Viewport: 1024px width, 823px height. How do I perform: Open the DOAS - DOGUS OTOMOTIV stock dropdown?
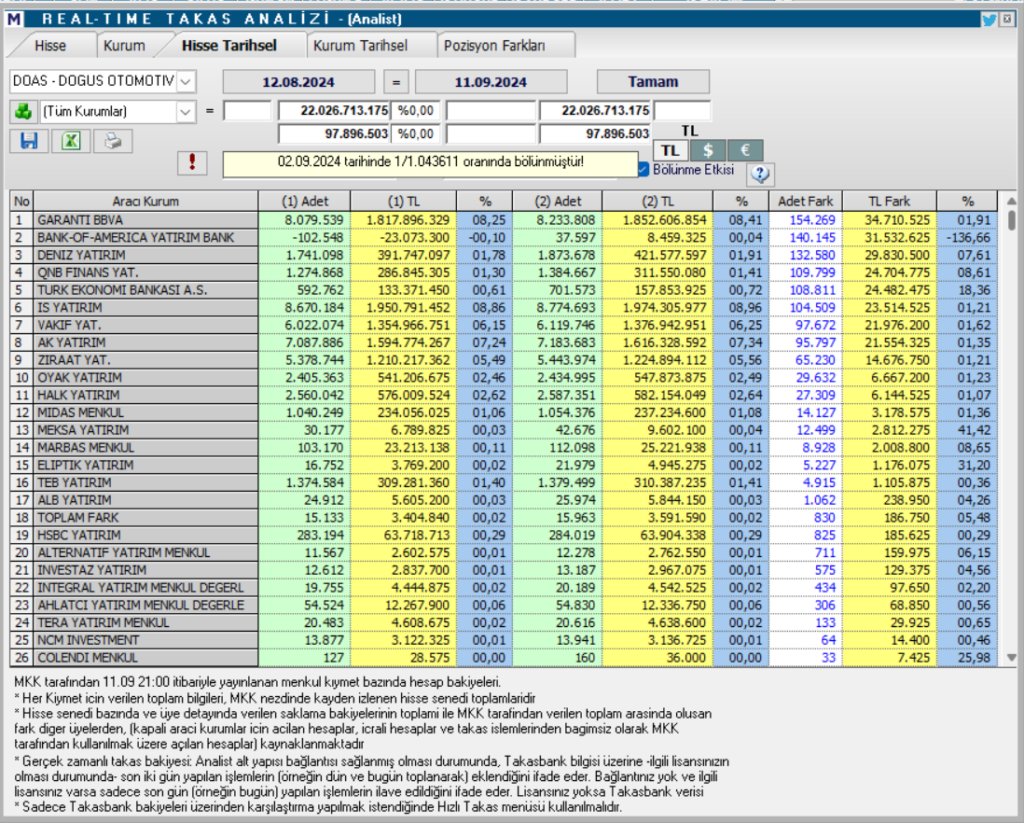click(x=186, y=81)
